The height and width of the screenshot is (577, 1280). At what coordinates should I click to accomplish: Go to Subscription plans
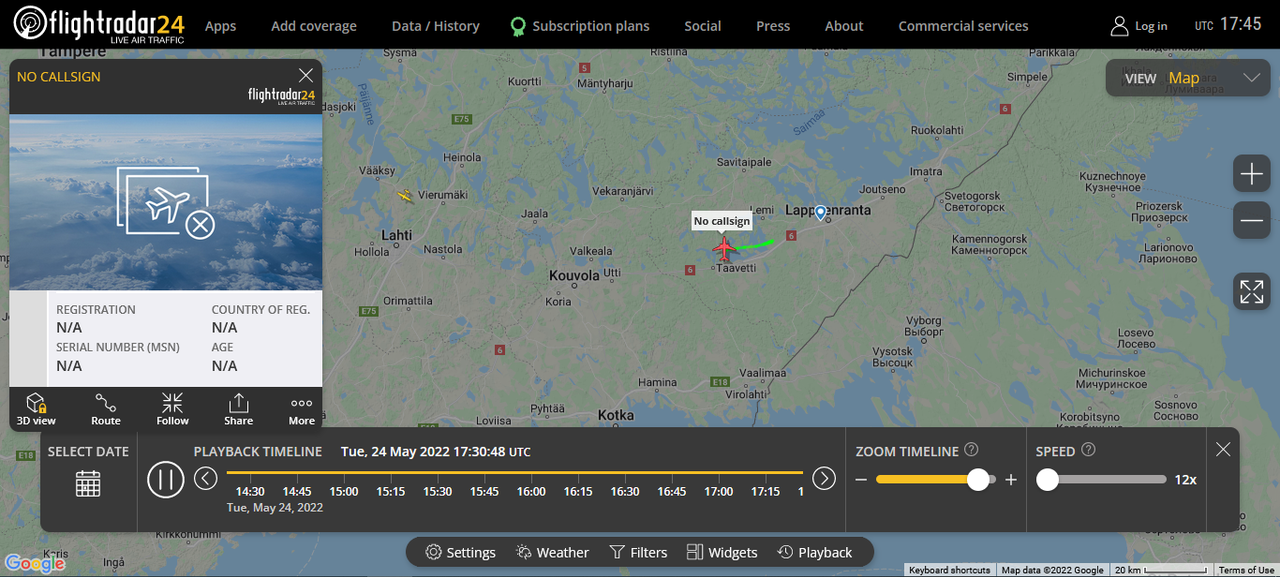579,26
